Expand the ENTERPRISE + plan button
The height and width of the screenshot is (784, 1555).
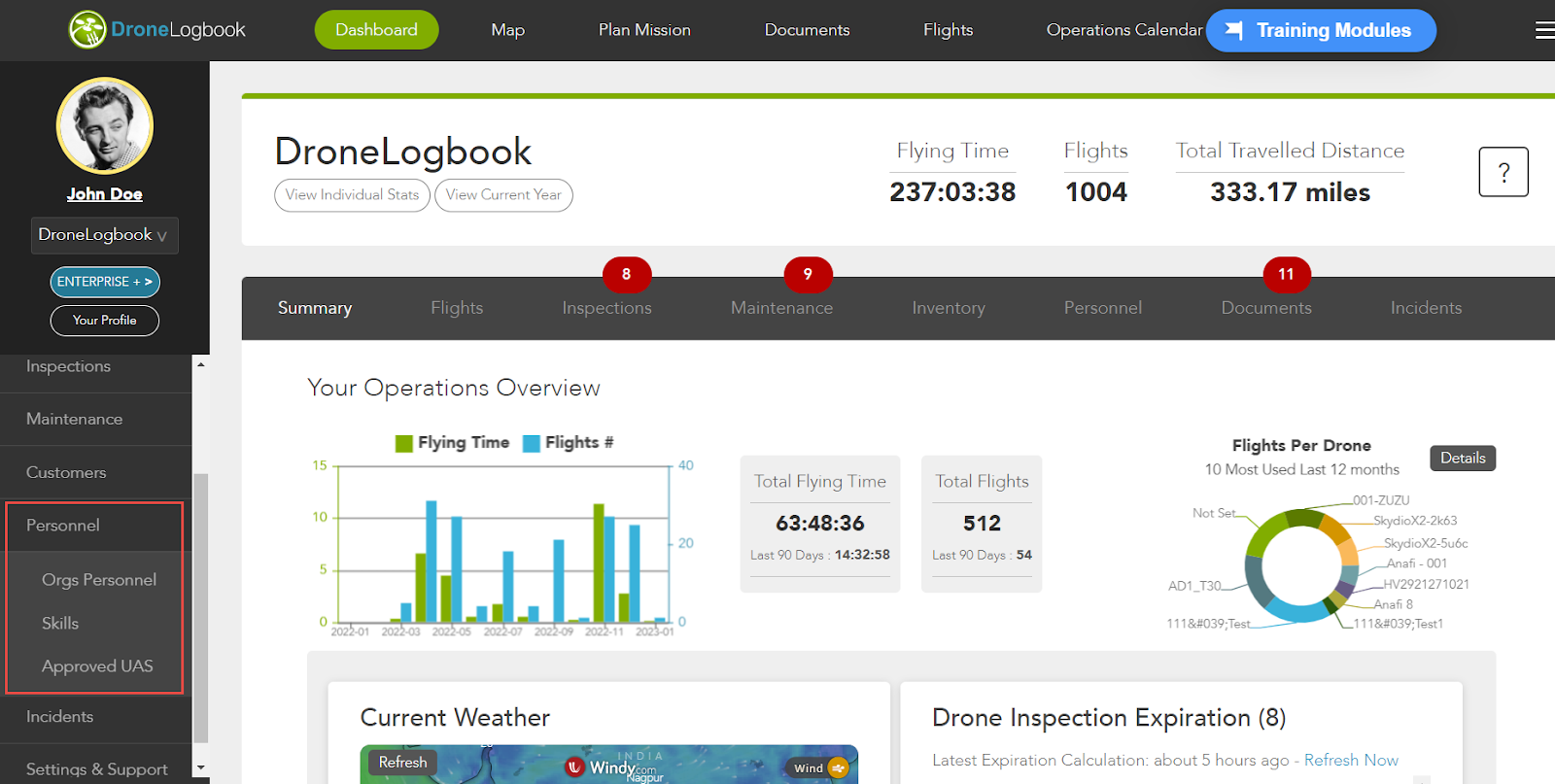[x=105, y=282]
